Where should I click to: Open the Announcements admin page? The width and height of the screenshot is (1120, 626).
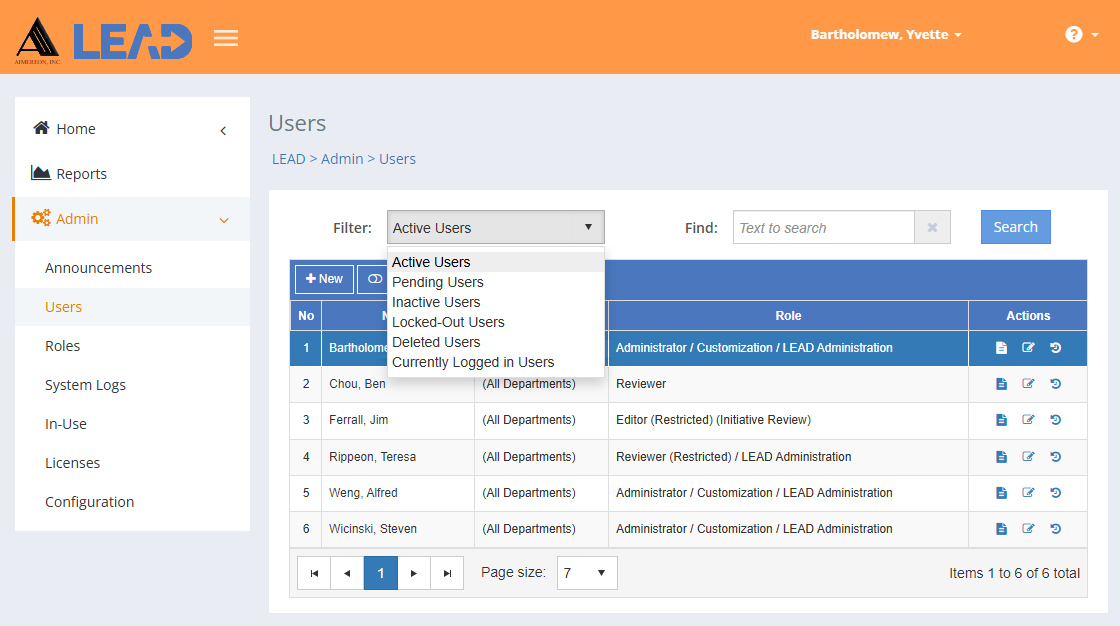tap(98, 267)
